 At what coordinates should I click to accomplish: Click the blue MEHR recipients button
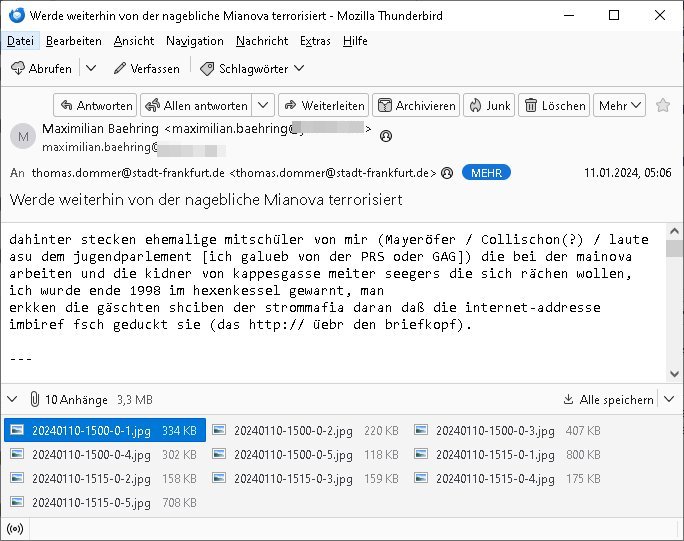(486, 173)
